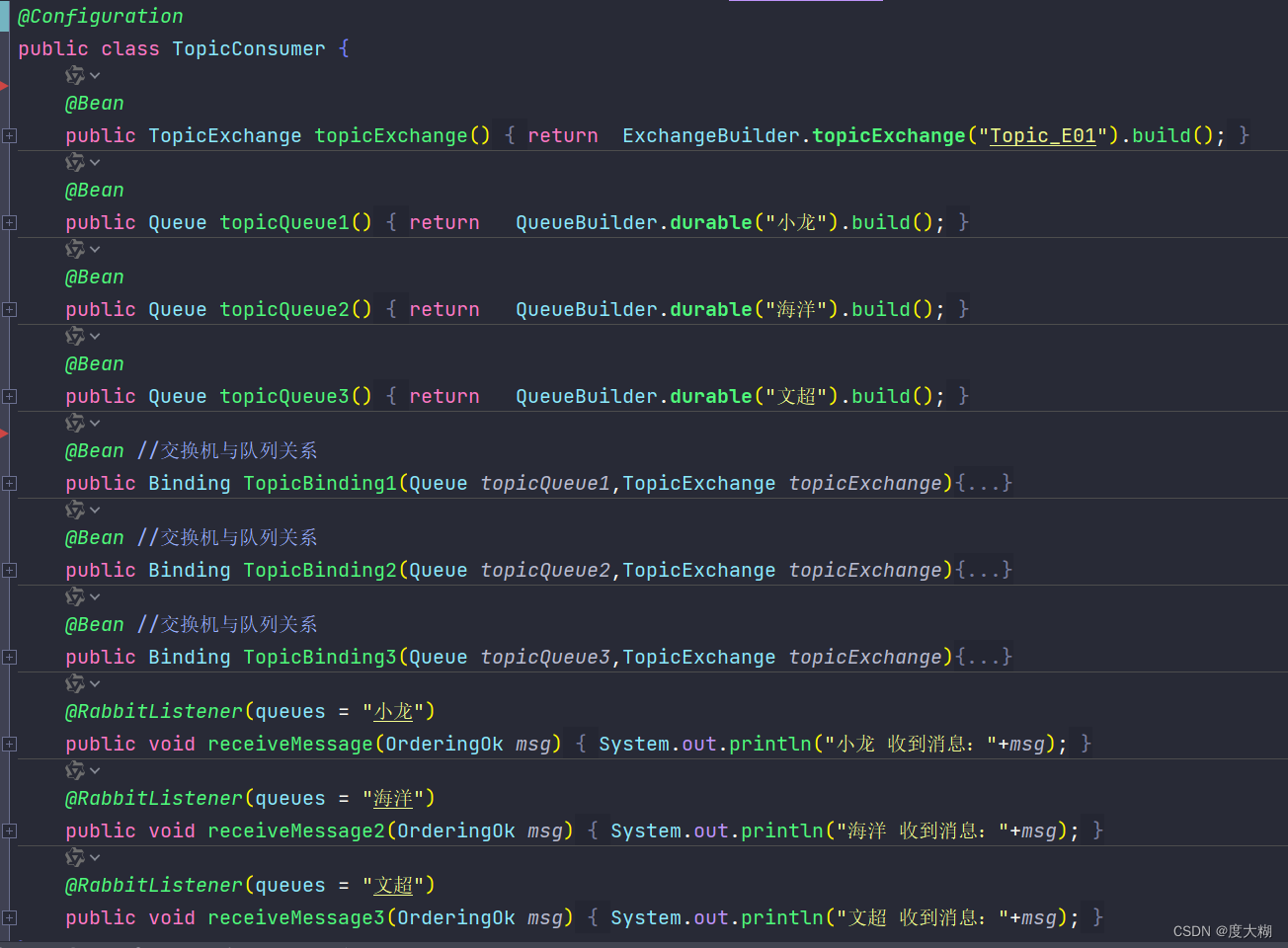Viewport: 1288px width, 948px height.
Task: Expand the receiveMessage method using its gutter fold icon
Action: (x=9, y=744)
